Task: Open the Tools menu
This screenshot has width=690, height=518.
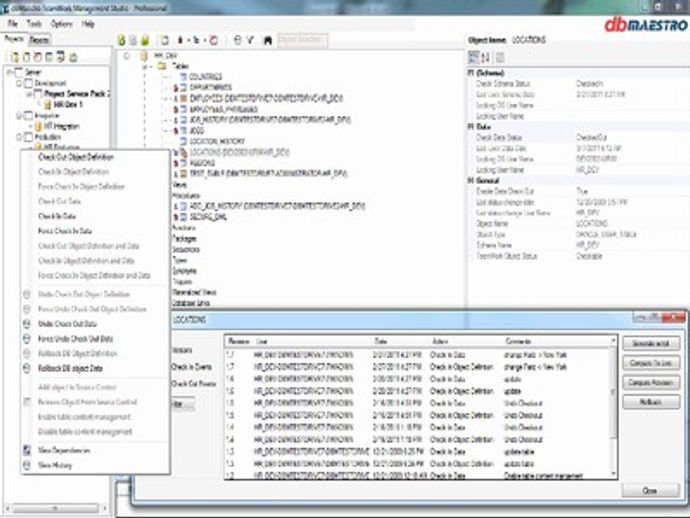Action: (34, 24)
